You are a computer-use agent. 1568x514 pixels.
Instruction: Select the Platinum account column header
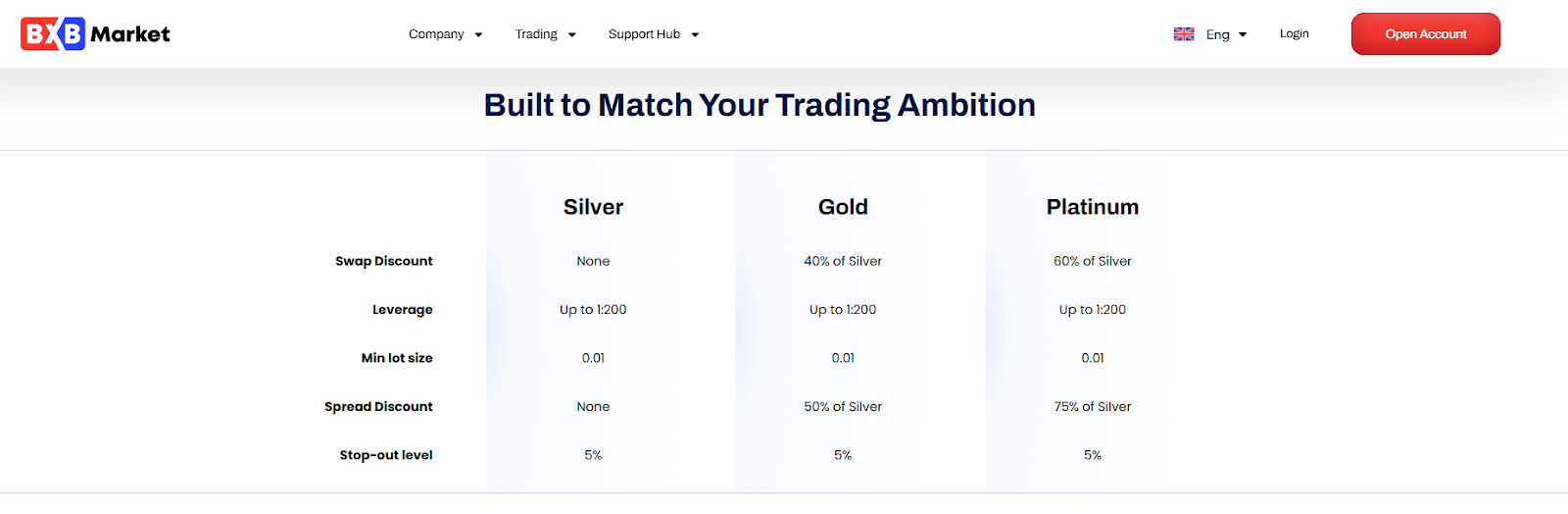pyautogui.click(x=1092, y=207)
